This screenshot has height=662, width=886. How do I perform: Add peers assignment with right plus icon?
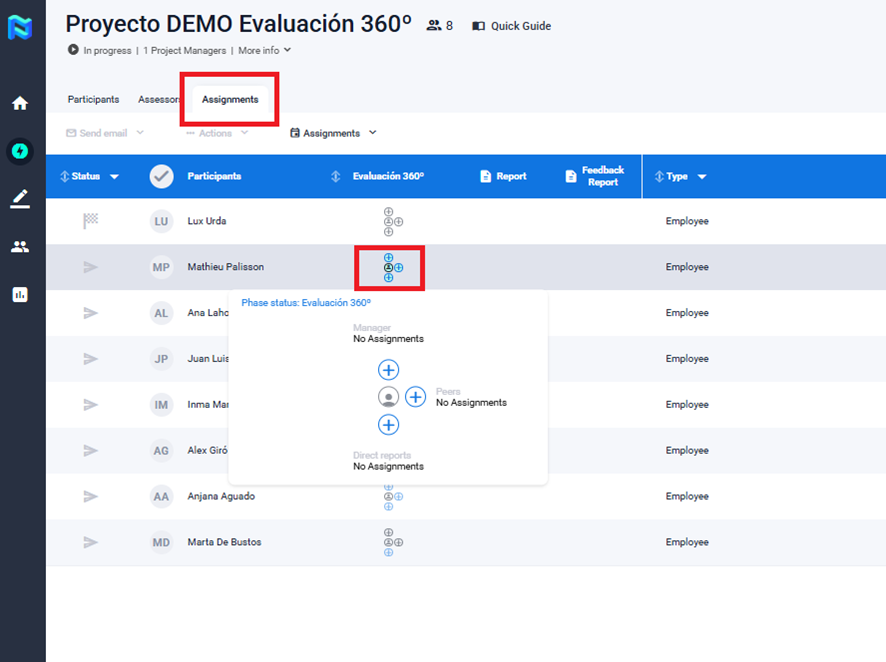[415, 397]
